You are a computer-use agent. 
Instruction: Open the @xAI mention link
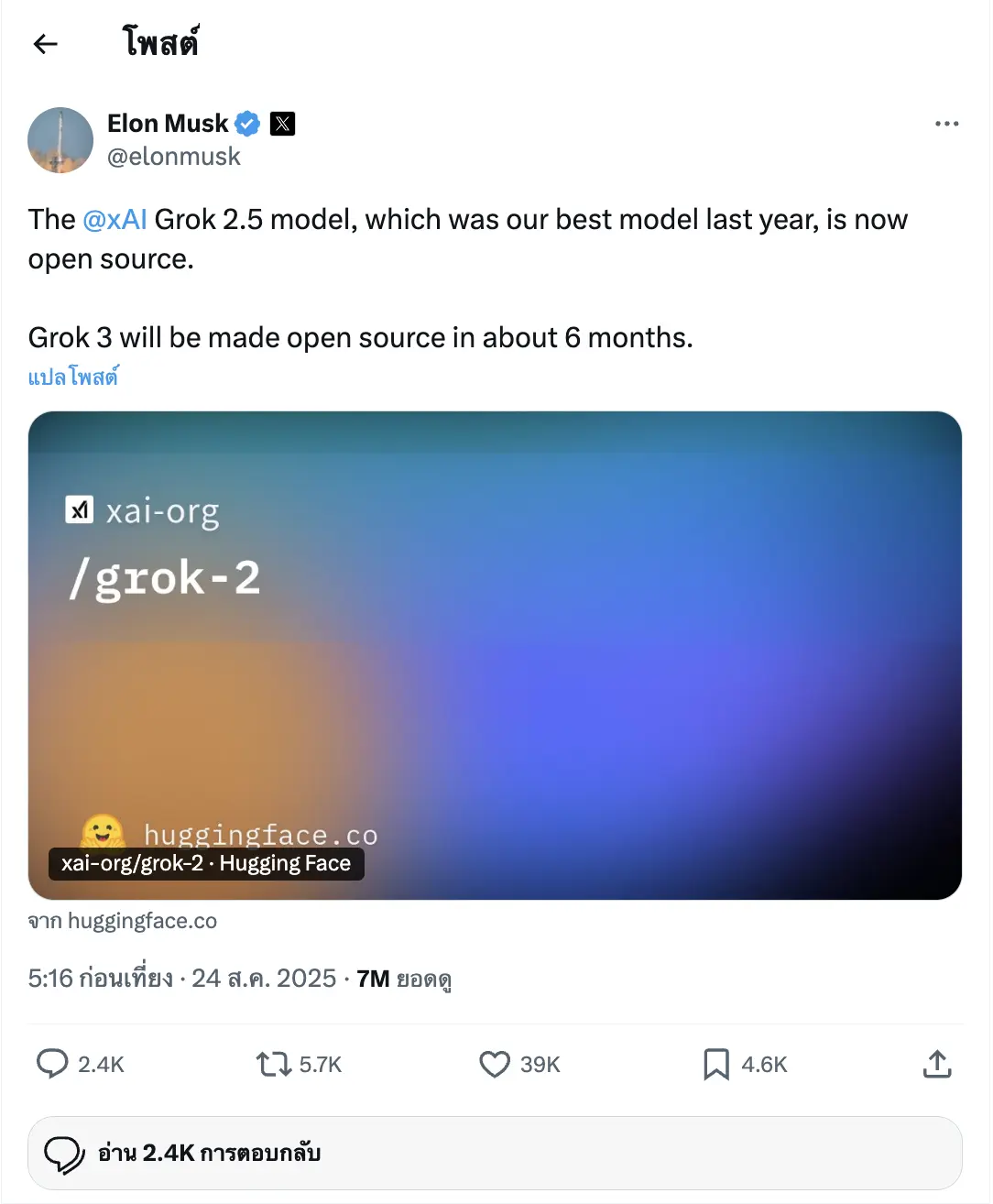[x=115, y=220]
